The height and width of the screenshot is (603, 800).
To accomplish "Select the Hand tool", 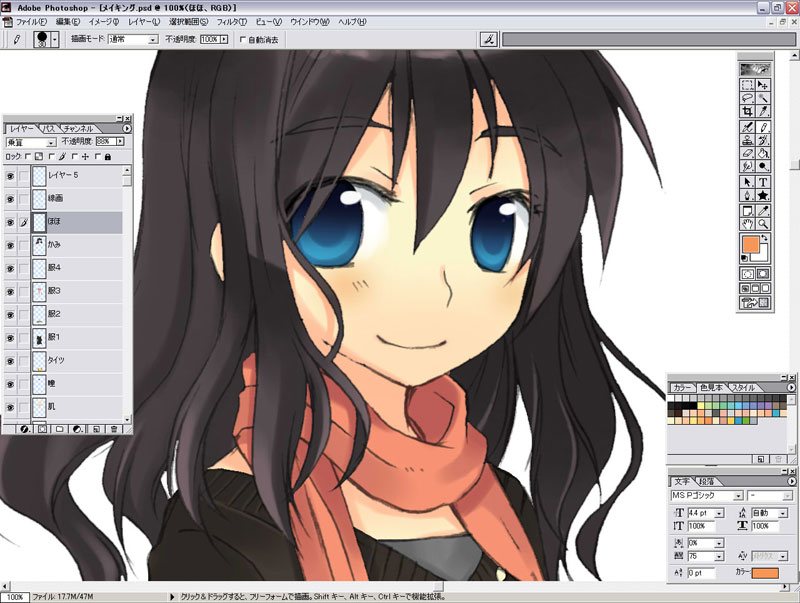I will tap(747, 224).
